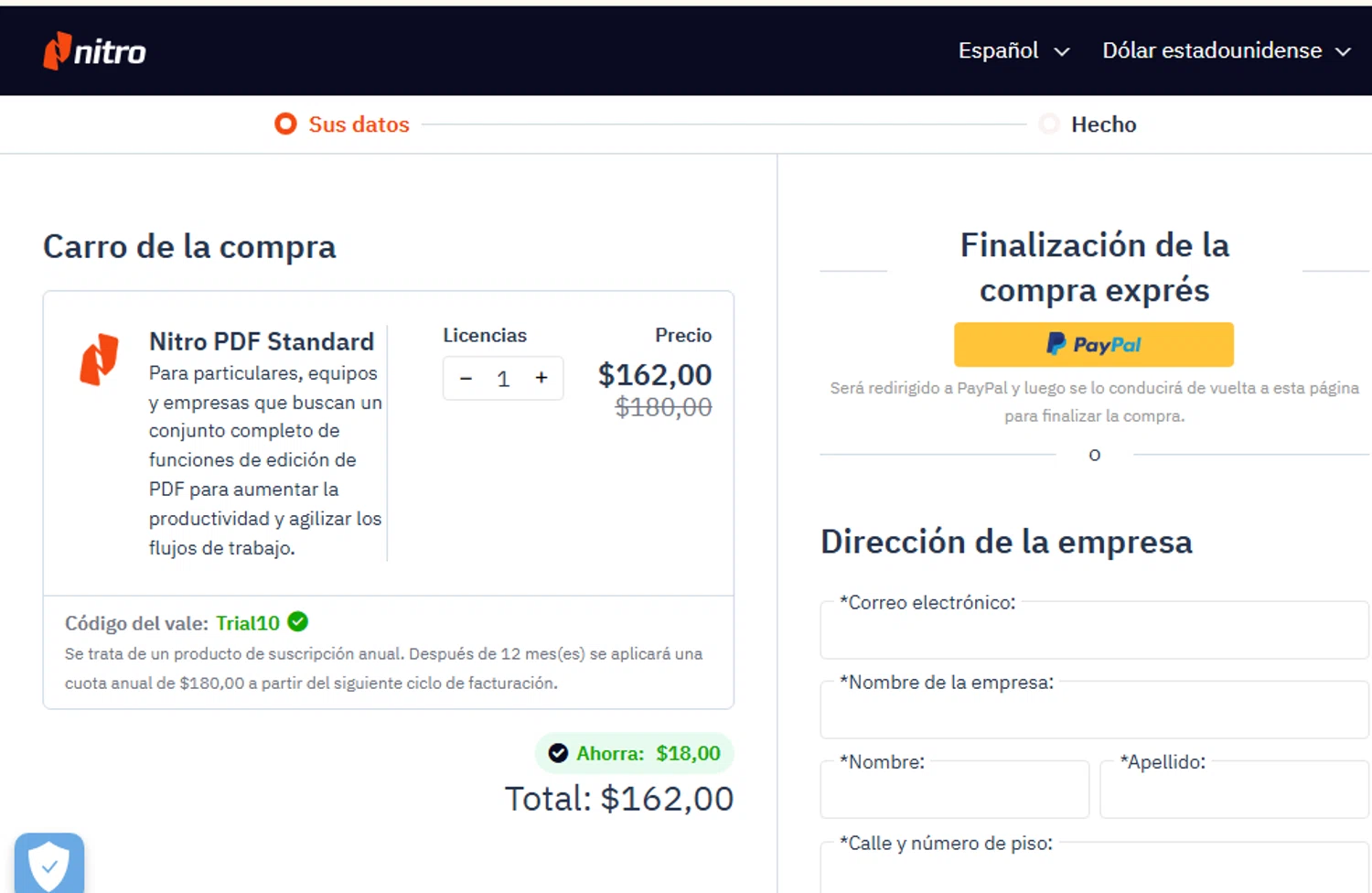The height and width of the screenshot is (893, 1372).
Task: Click the Trial10 voucher code
Action: click(248, 623)
